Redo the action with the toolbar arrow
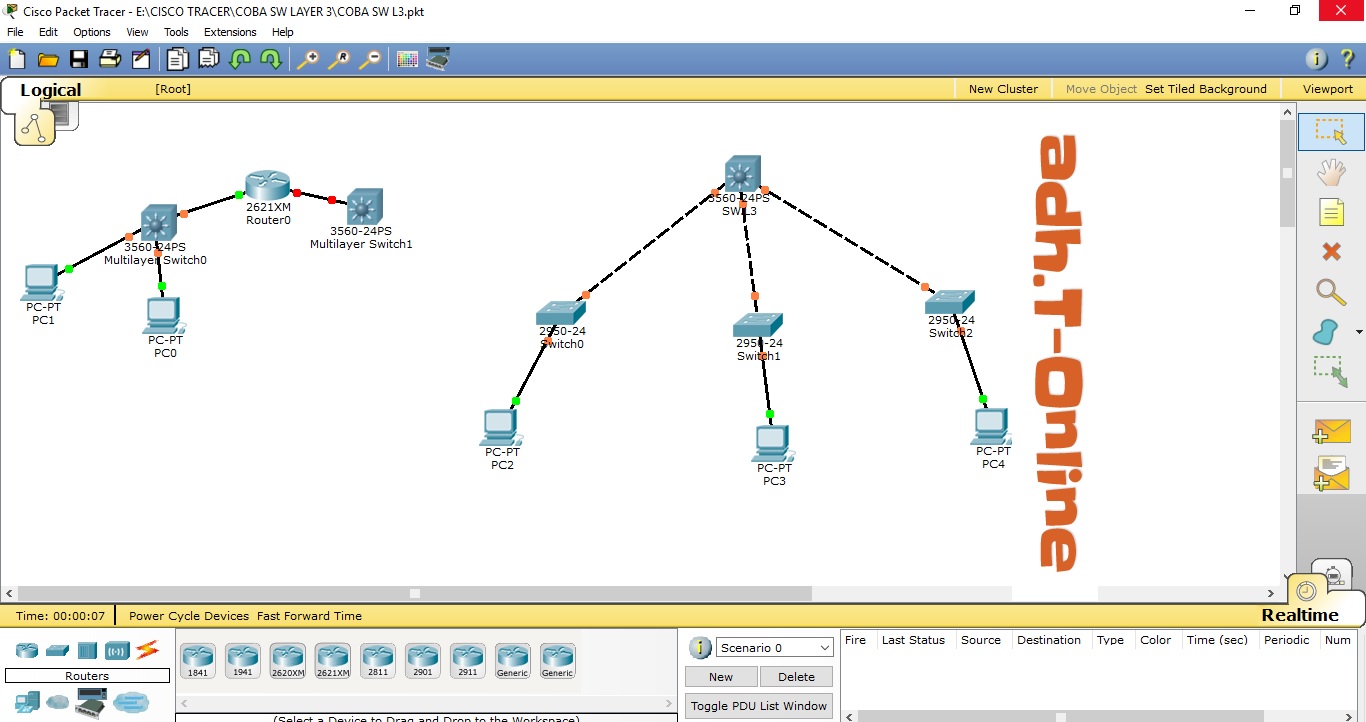This screenshot has width=1366, height=722. click(x=271, y=59)
